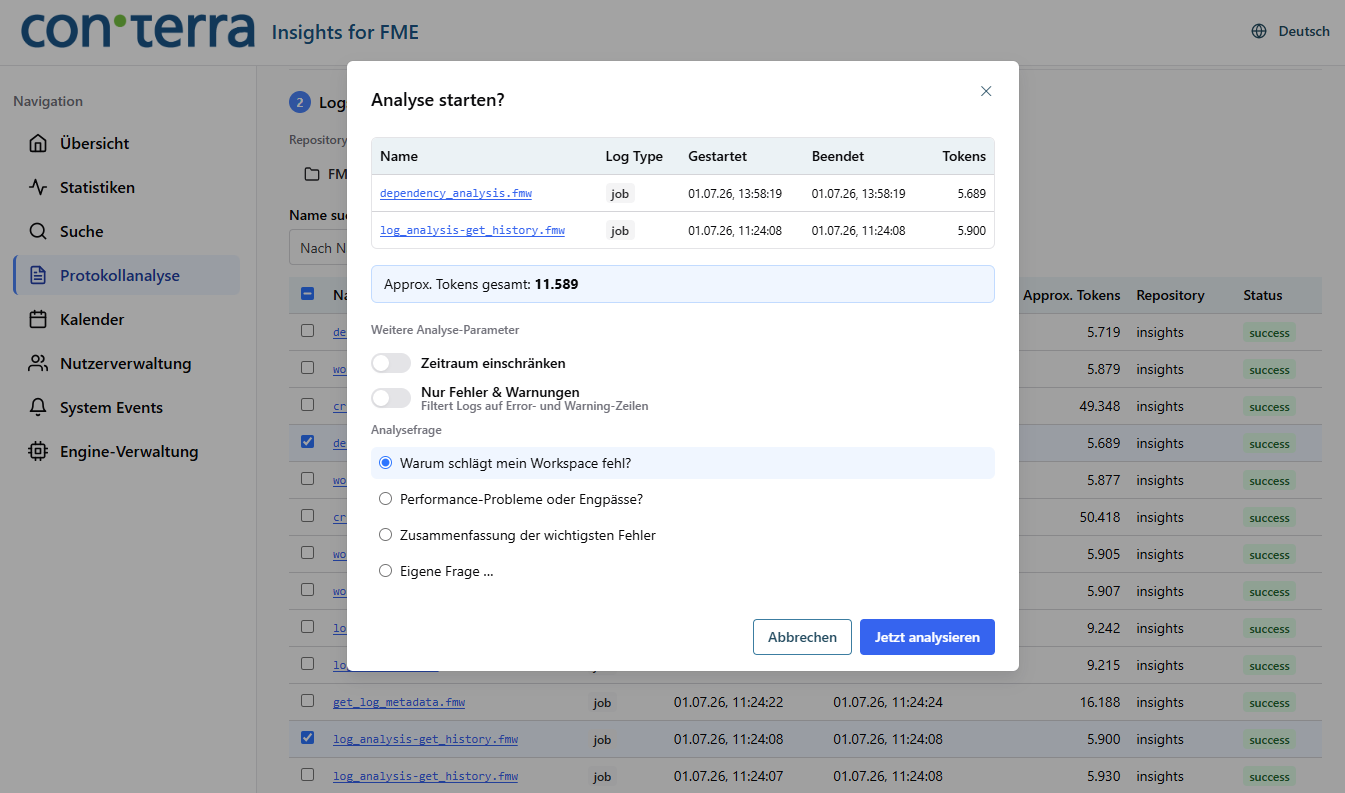
Task: Click the Nutzerverwaltung users icon
Action: pos(38,363)
